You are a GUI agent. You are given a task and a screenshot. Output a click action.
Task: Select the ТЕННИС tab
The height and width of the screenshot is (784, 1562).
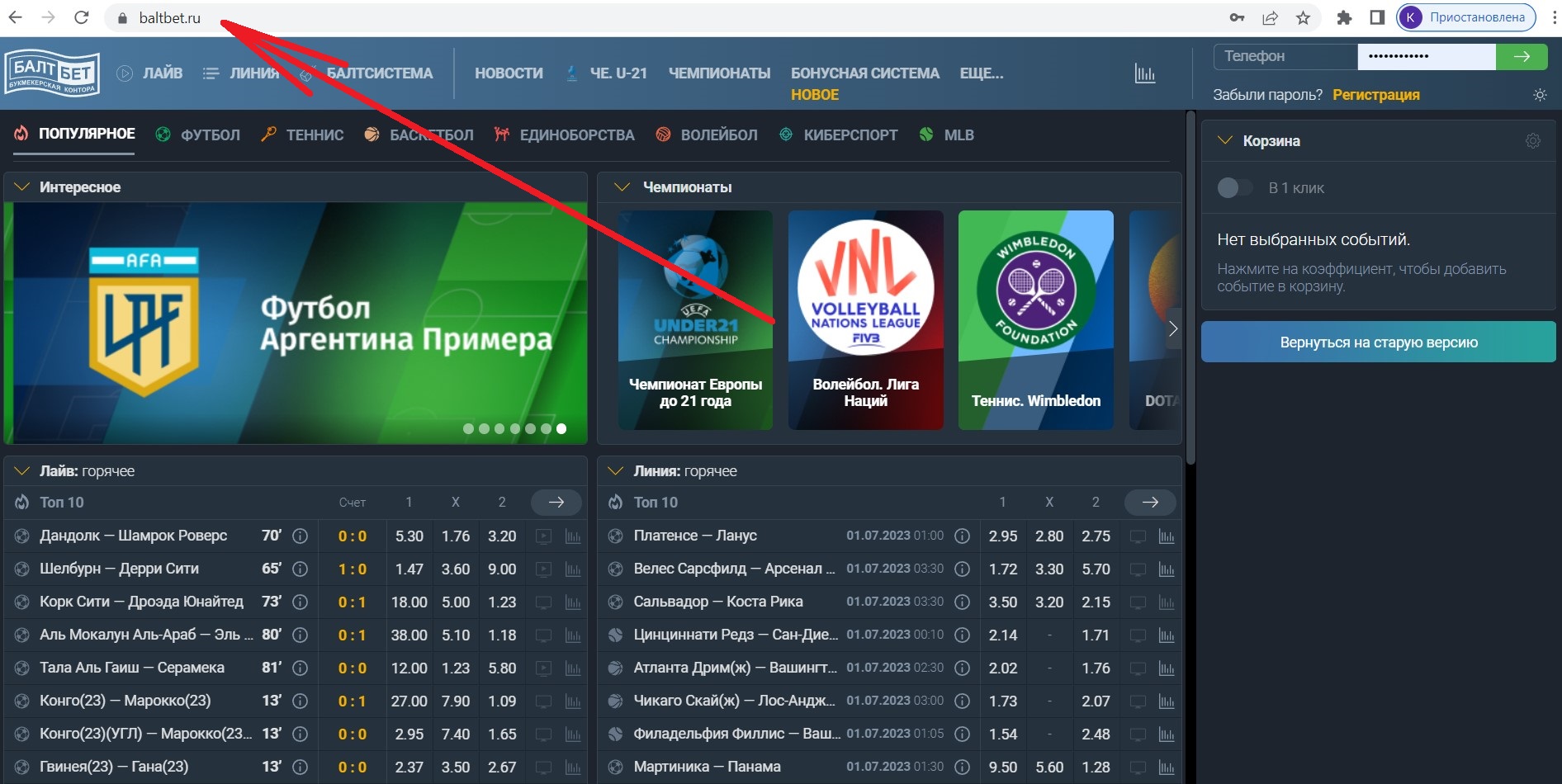pyautogui.click(x=302, y=135)
